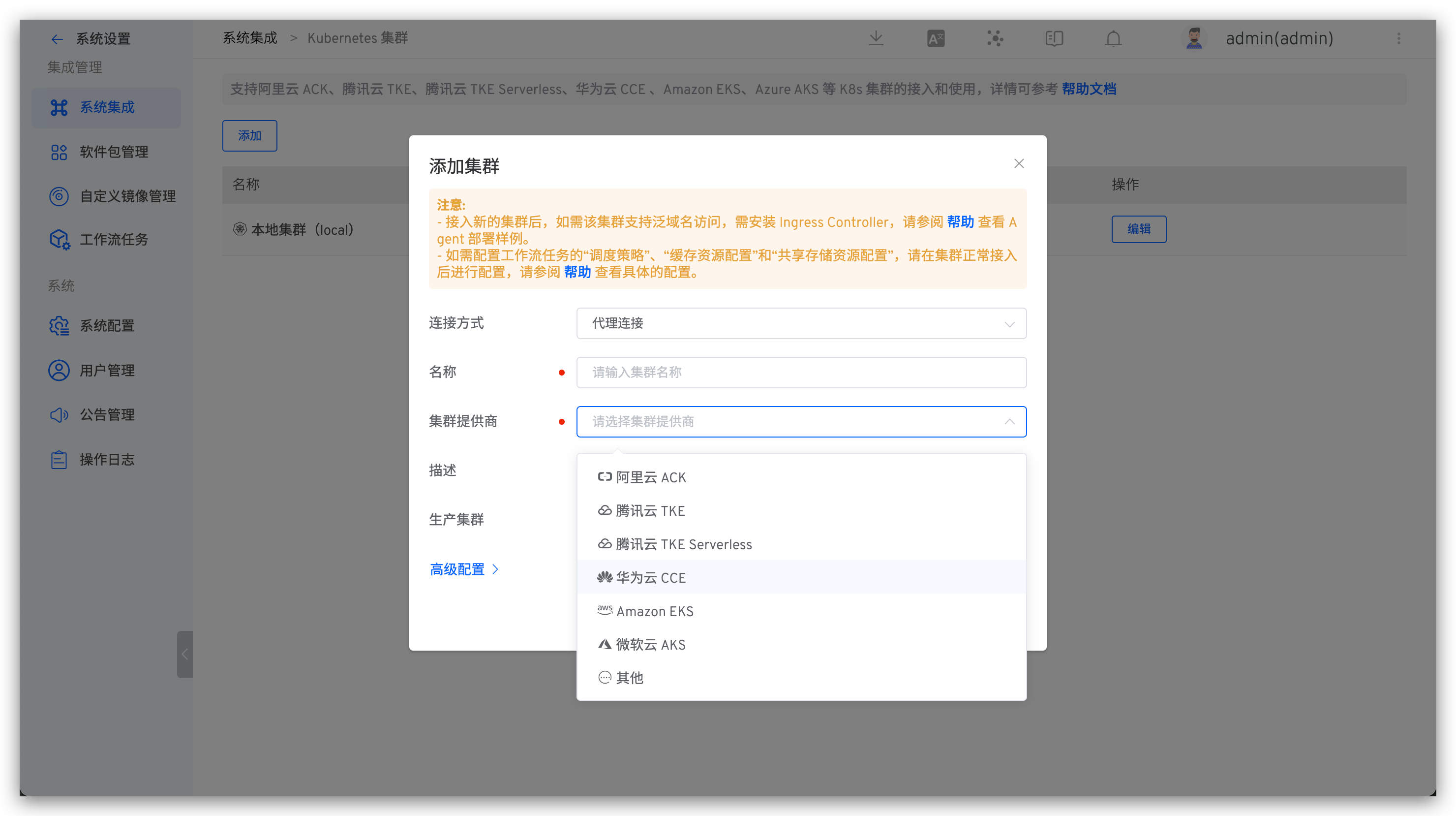
Task: Select 腾讯云 TKE provider option
Action: point(801,511)
